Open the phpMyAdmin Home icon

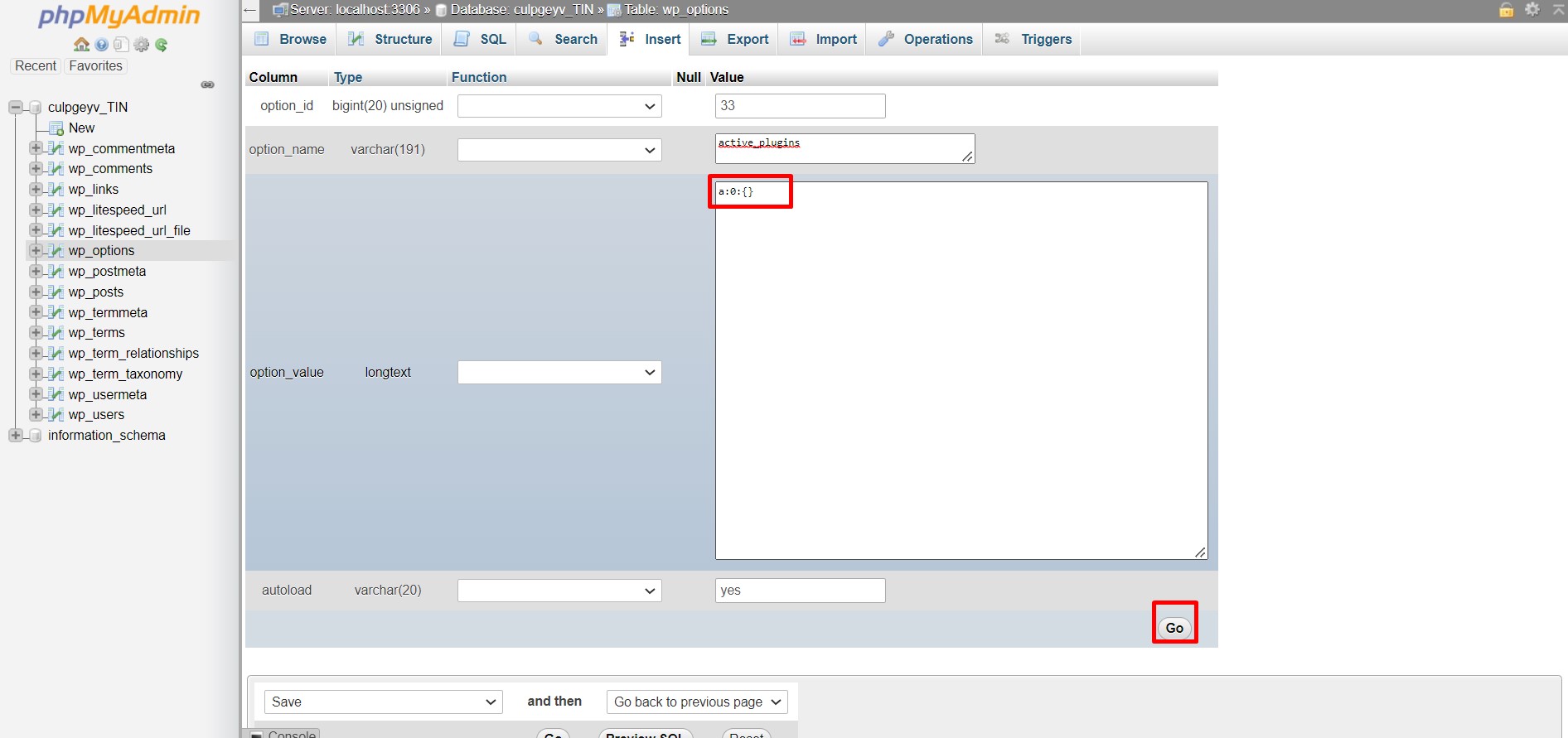[x=81, y=45]
